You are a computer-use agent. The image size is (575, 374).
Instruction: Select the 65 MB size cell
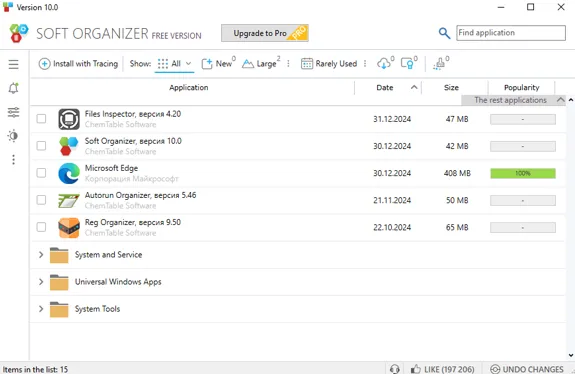pyautogui.click(x=457, y=227)
